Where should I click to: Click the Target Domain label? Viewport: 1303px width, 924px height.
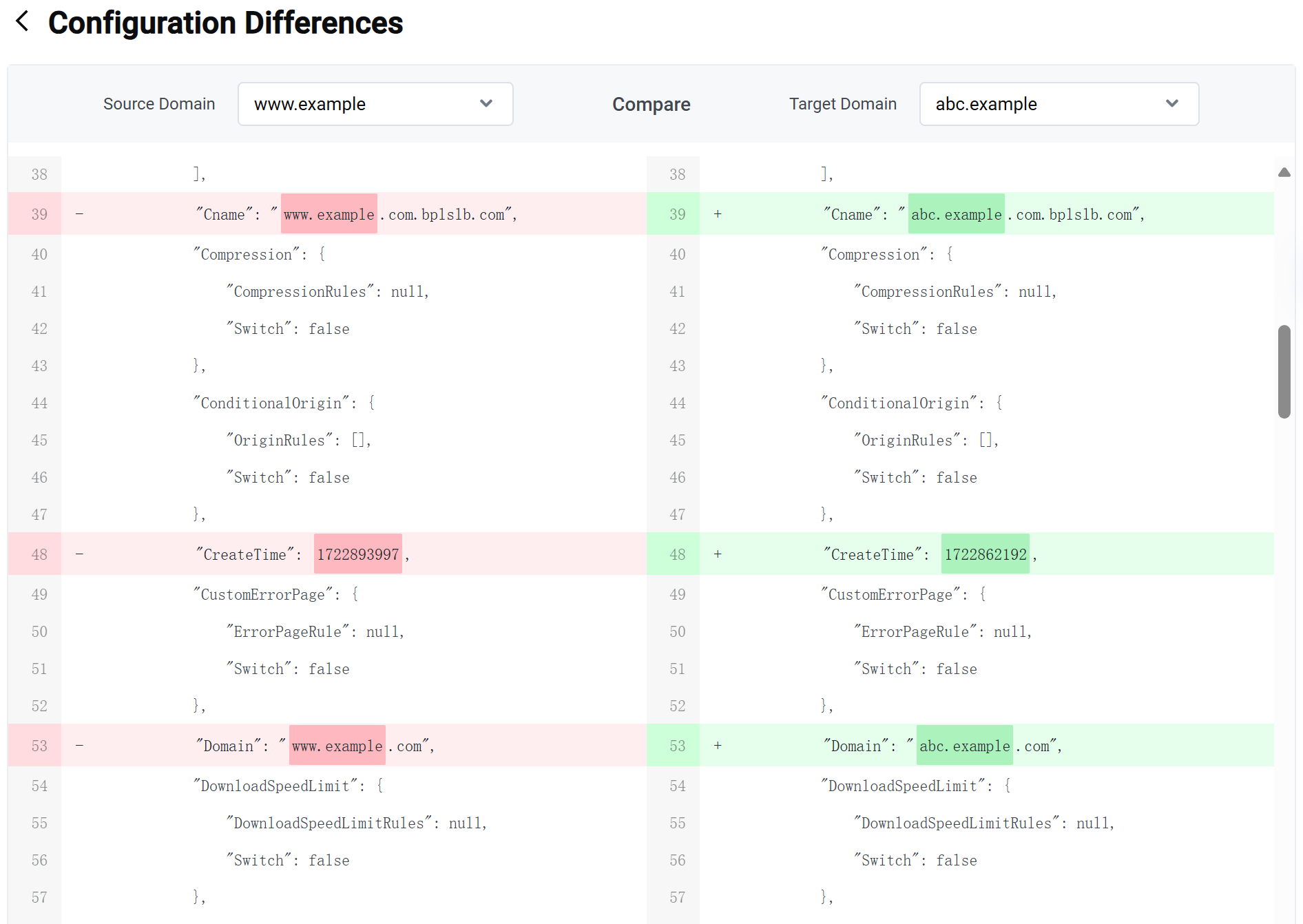pyautogui.click(x=843, y=104)
